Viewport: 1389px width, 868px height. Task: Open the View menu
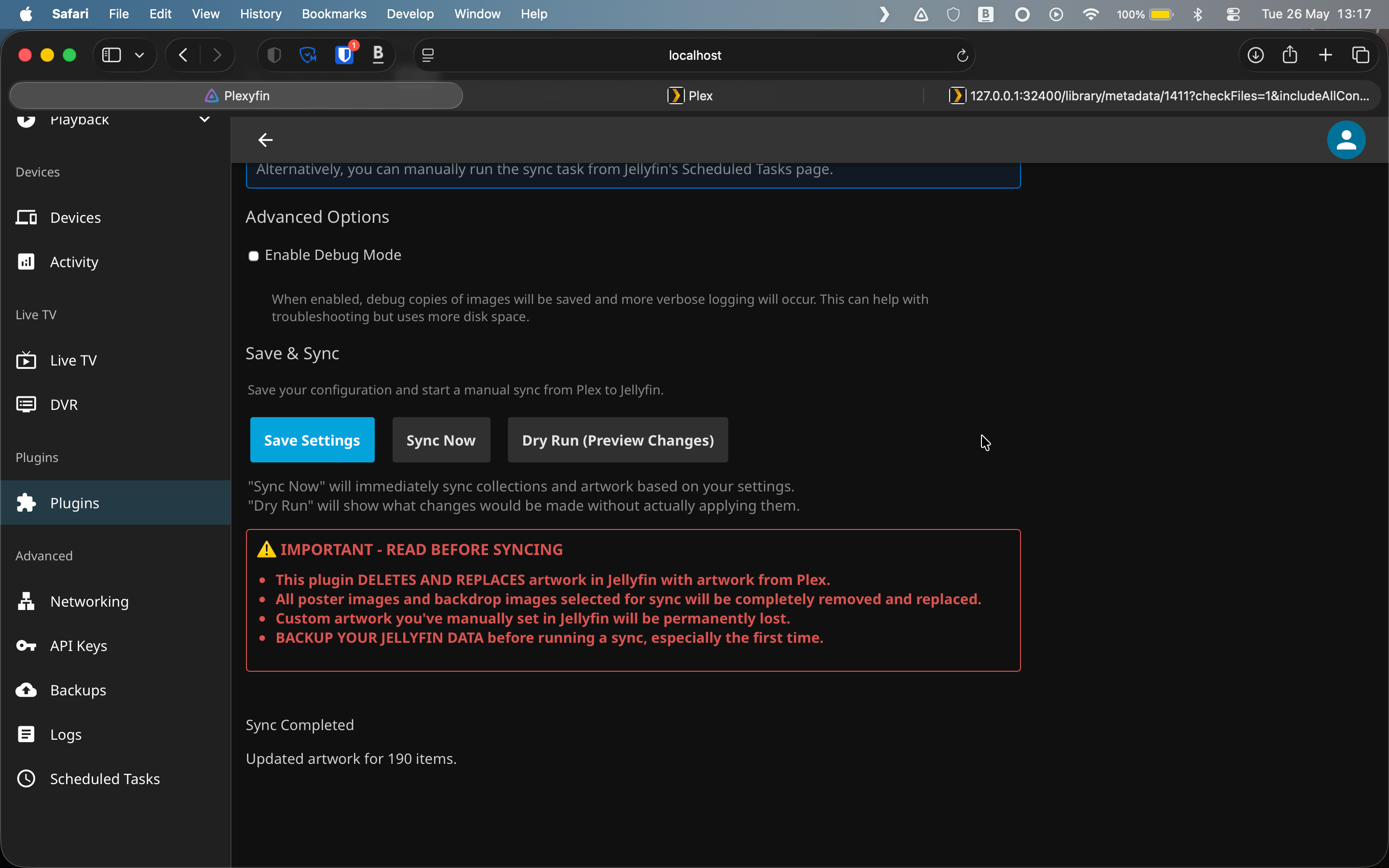tap(205, 14)
